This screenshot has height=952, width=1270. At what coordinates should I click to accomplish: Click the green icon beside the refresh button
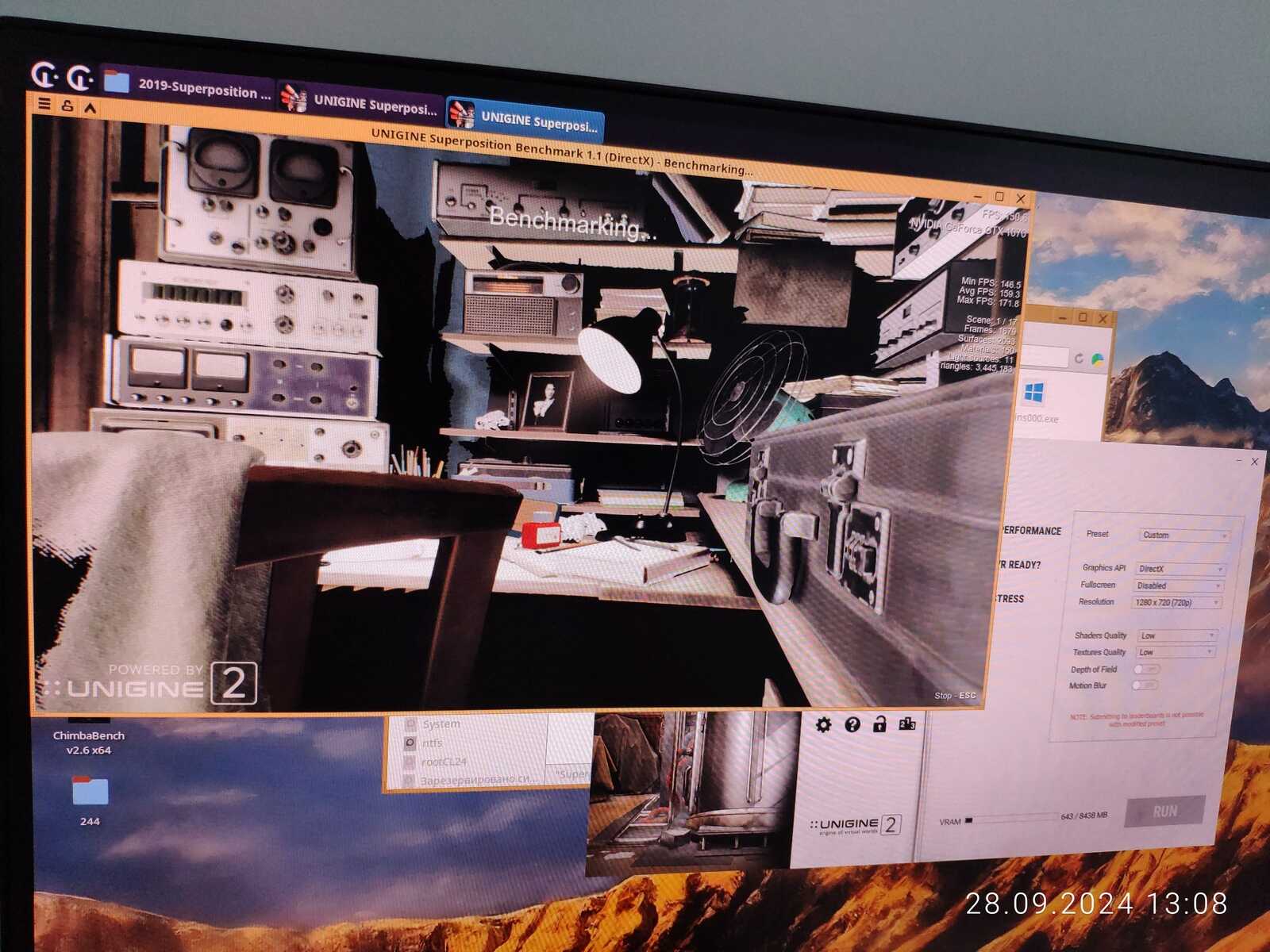coord(1098,359)
